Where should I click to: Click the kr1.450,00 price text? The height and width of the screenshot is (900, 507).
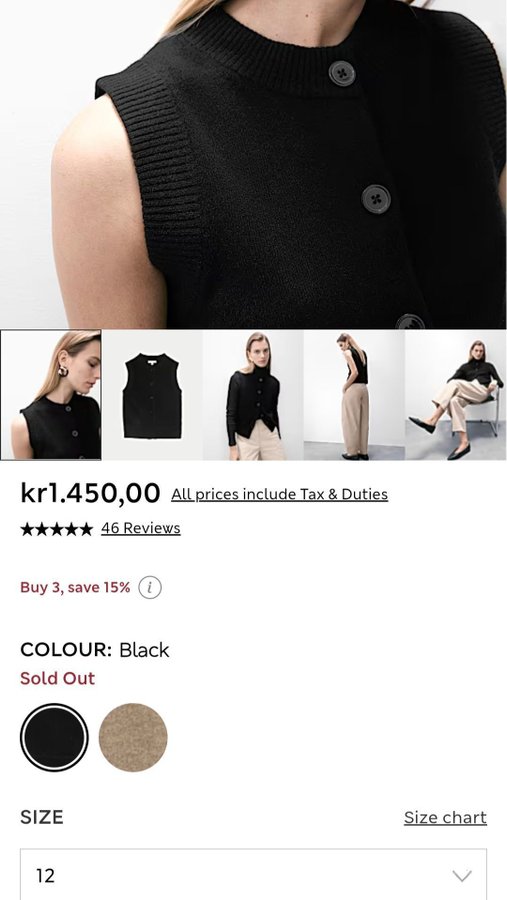click(x=90, y=493)
